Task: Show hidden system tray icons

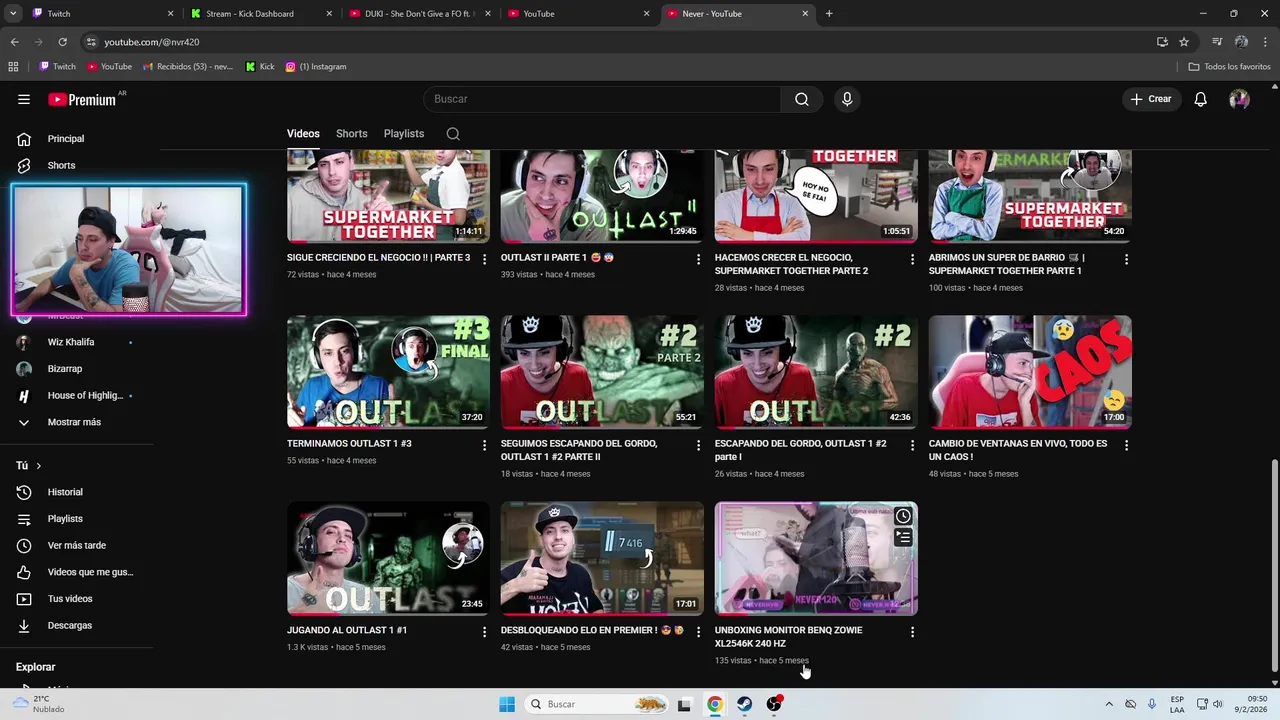Action: click(x=1109, y=704)
